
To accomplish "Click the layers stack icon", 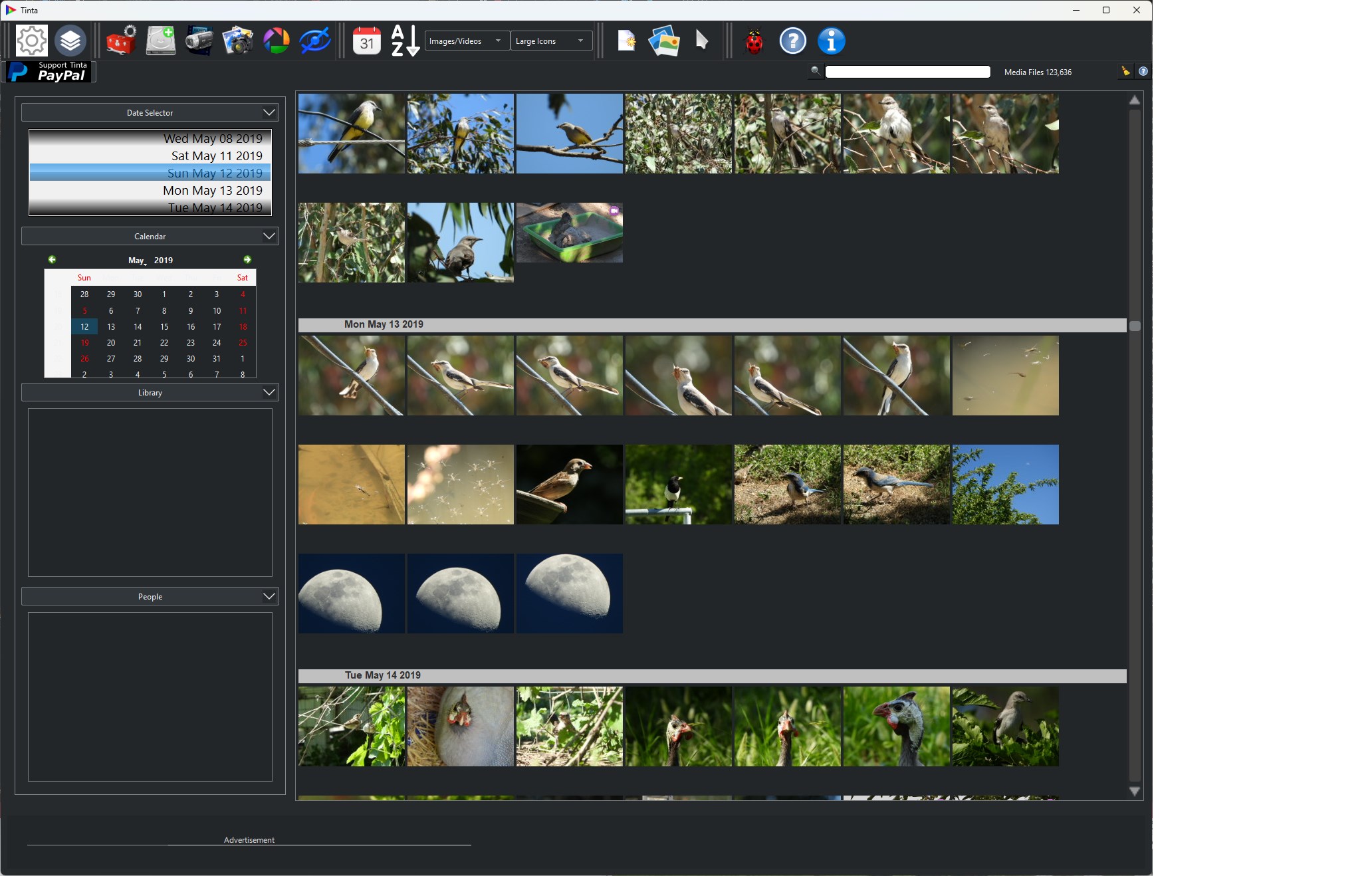I will click(70, 41).
